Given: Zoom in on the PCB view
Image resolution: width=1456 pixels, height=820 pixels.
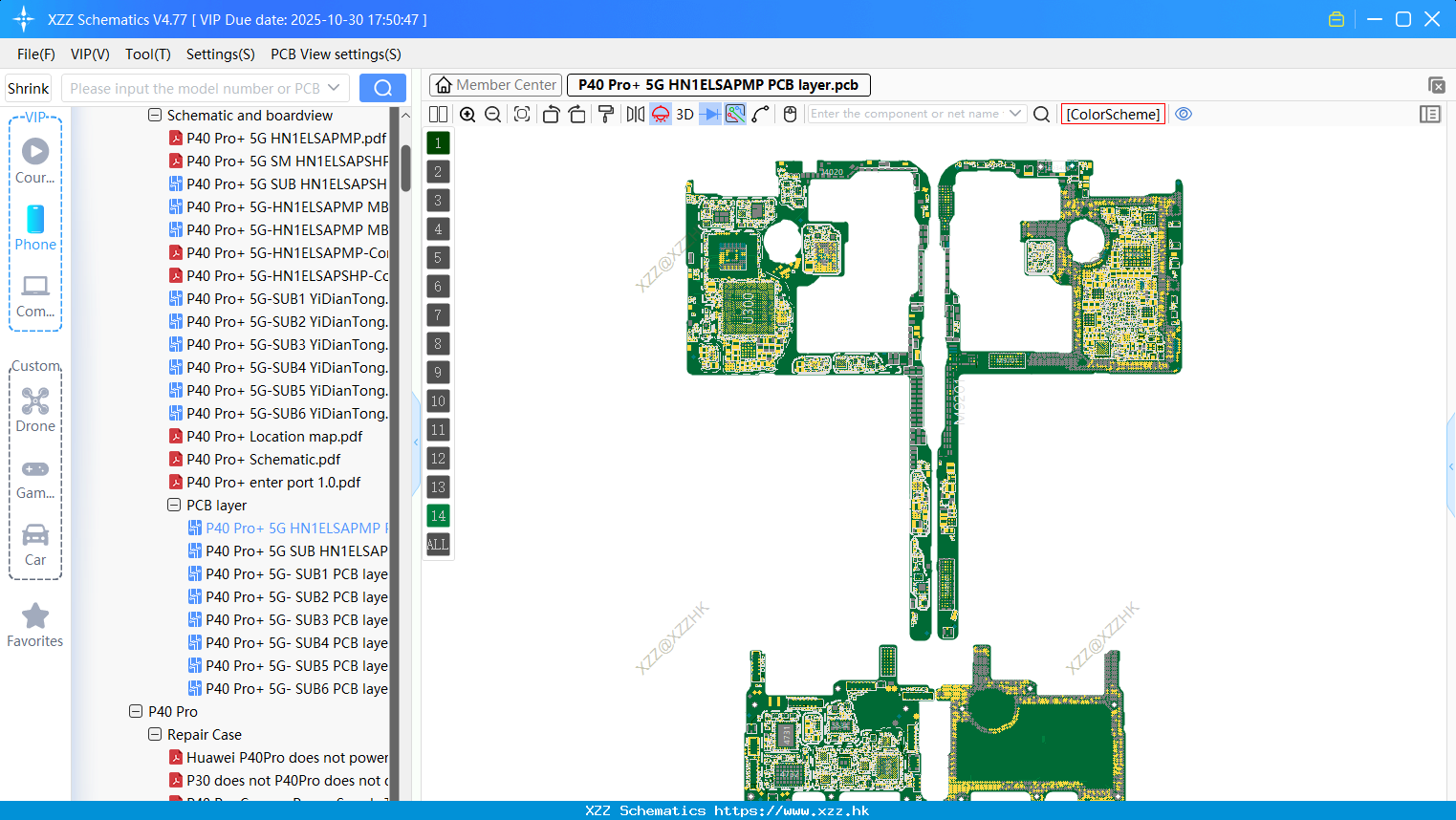Looking at the screenshot, I should (467, 114).
